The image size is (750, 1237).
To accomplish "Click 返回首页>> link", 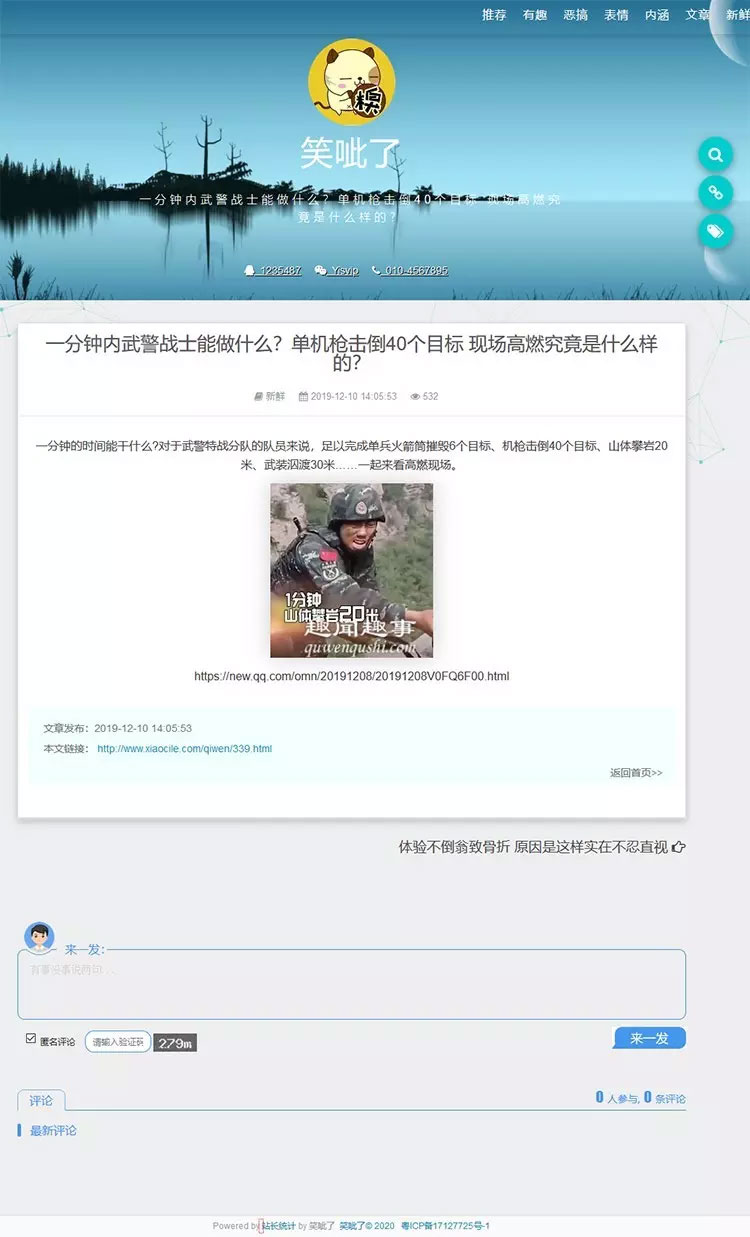I will (x=636, y=773).
